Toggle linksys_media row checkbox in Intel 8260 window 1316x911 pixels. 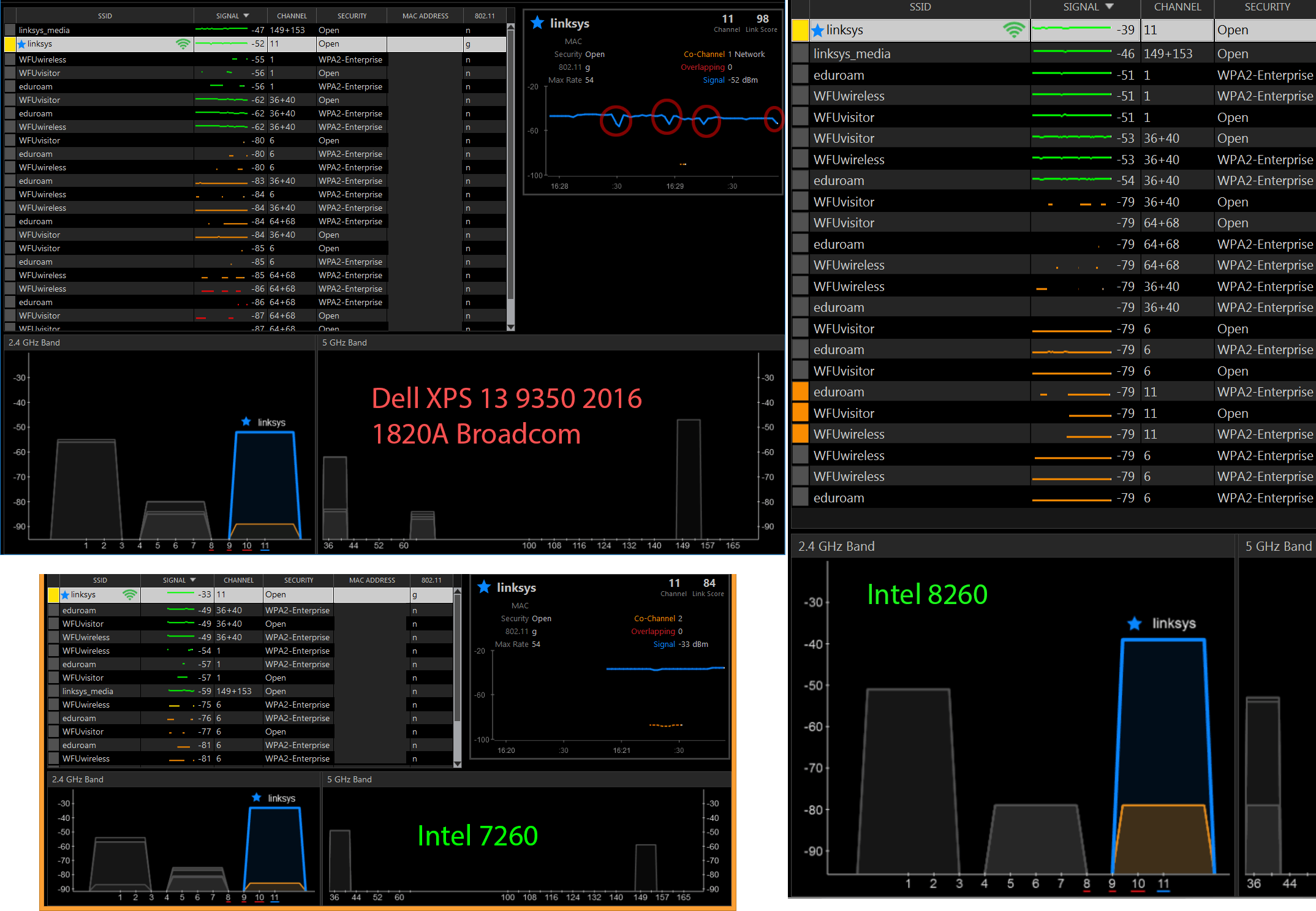(x=800, y=54)
